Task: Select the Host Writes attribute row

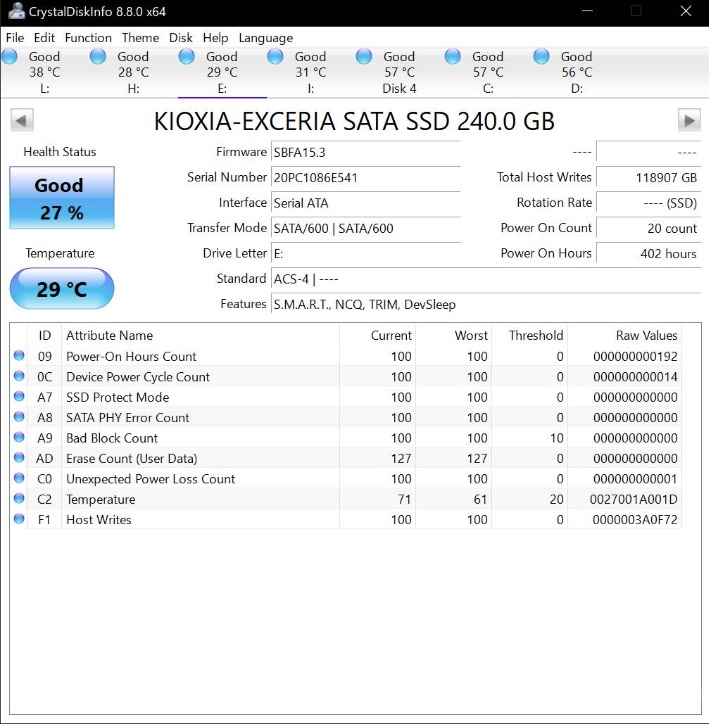Action: (98, 520)
